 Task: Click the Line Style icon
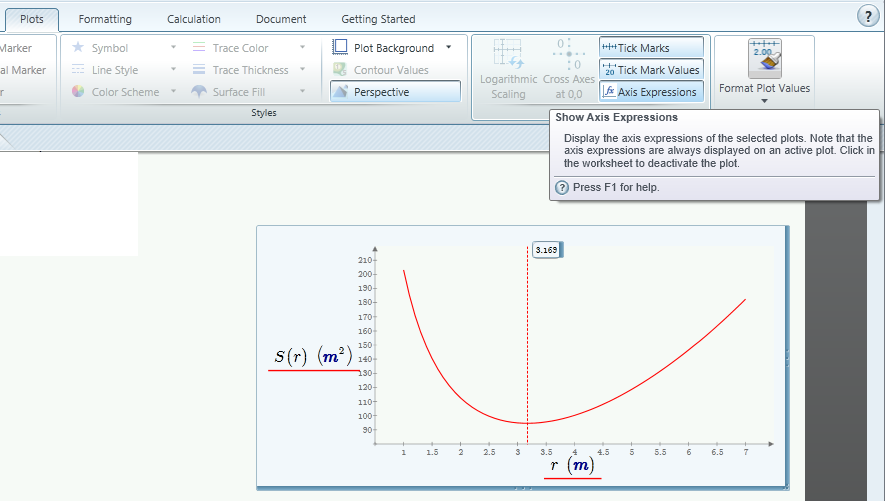78,69
